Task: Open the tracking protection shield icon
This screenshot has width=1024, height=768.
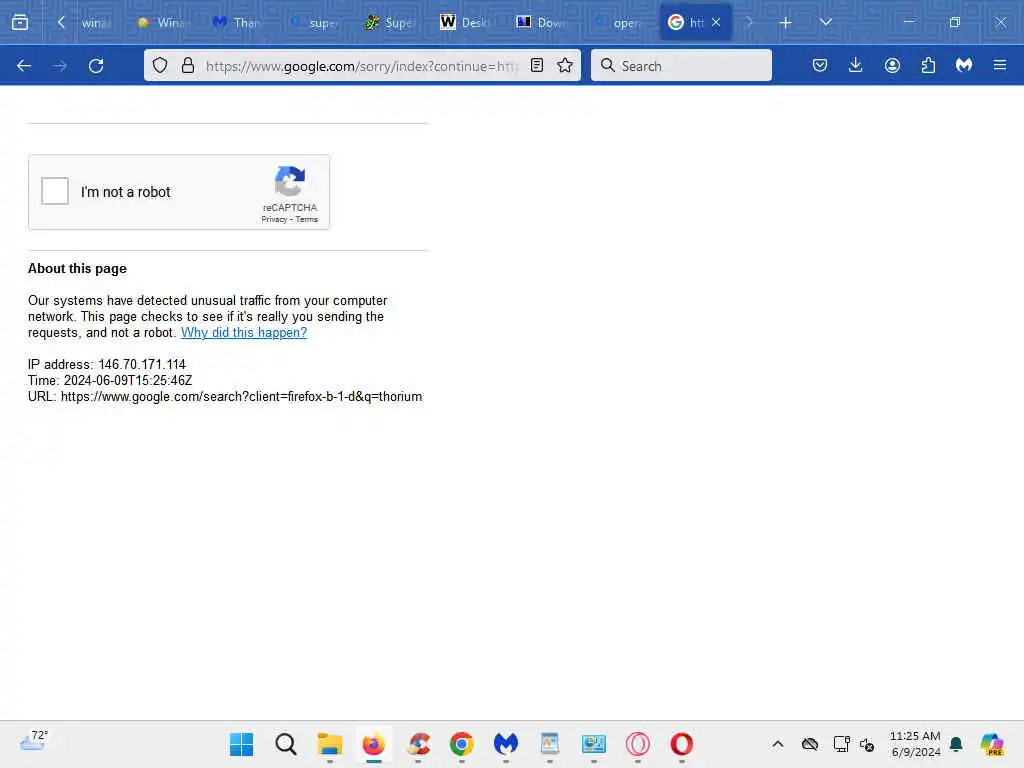Action: [160, 65]
